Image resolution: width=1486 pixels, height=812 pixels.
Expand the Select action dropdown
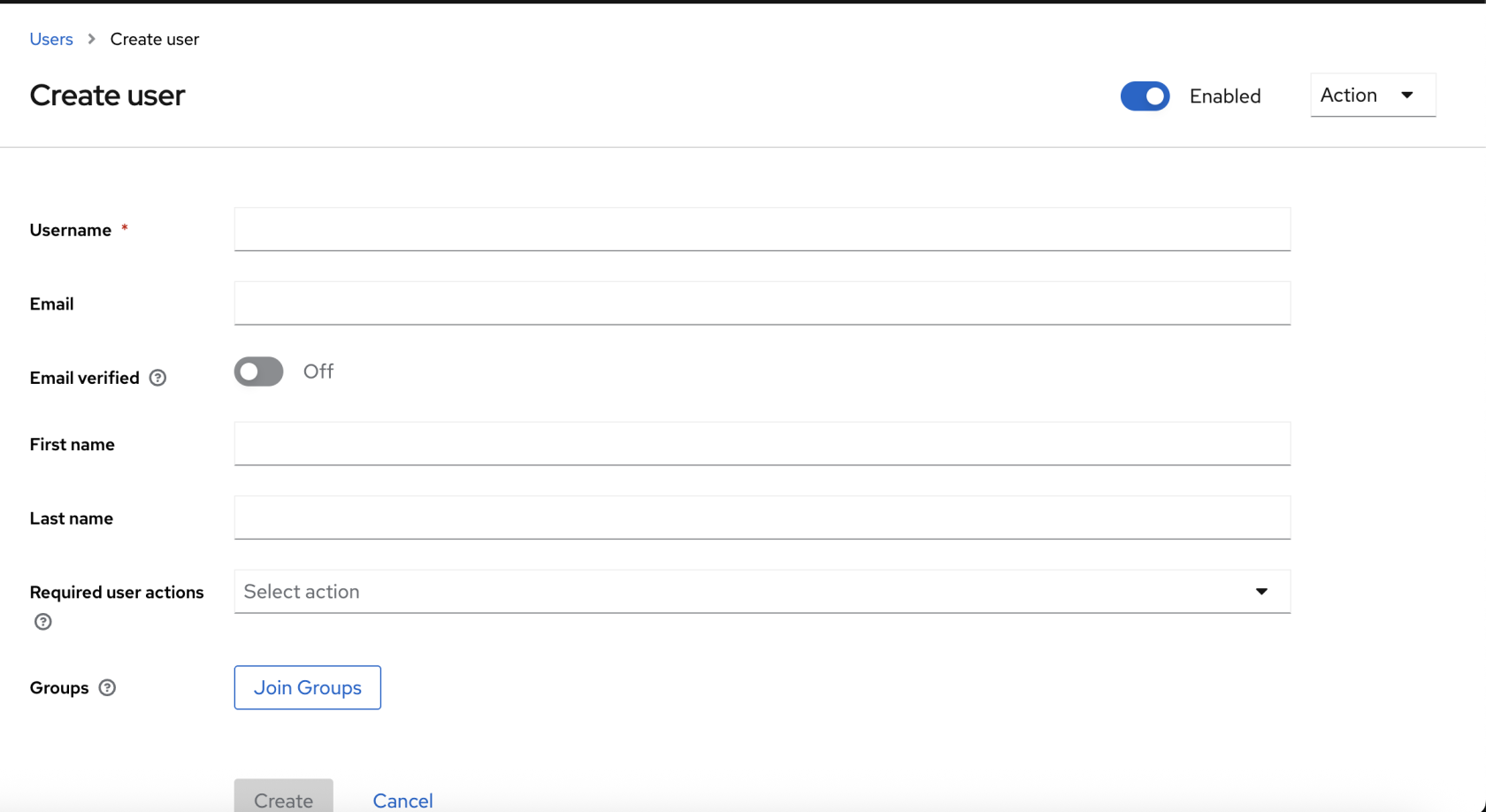click(x=743, y=592)
